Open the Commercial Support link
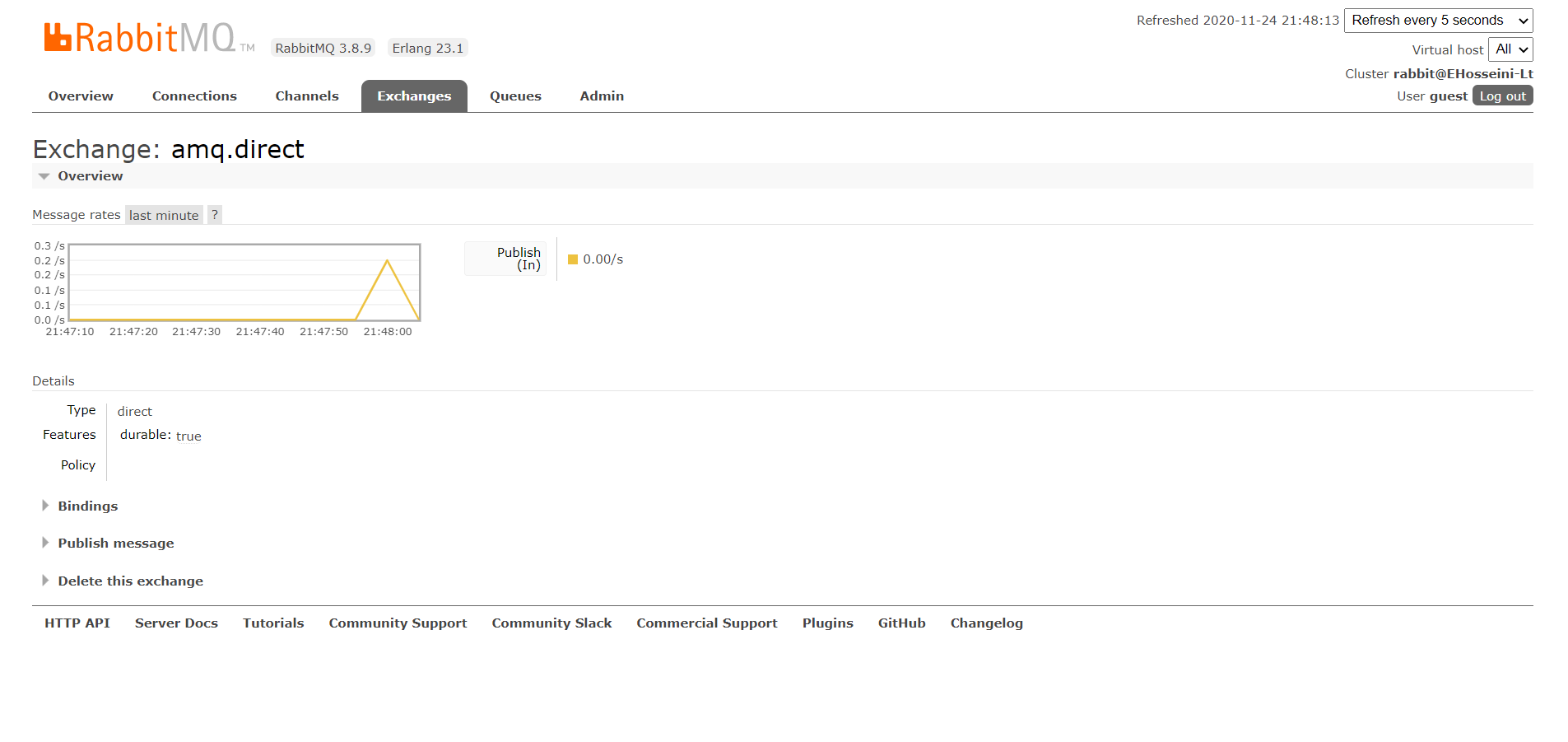Viewport: 1568px width, 742px height. coord(707,623)
